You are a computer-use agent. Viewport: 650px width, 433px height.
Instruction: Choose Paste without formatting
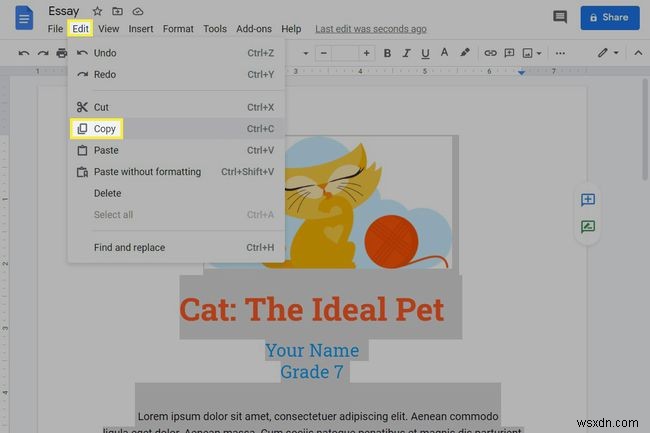tap(176, 172)
